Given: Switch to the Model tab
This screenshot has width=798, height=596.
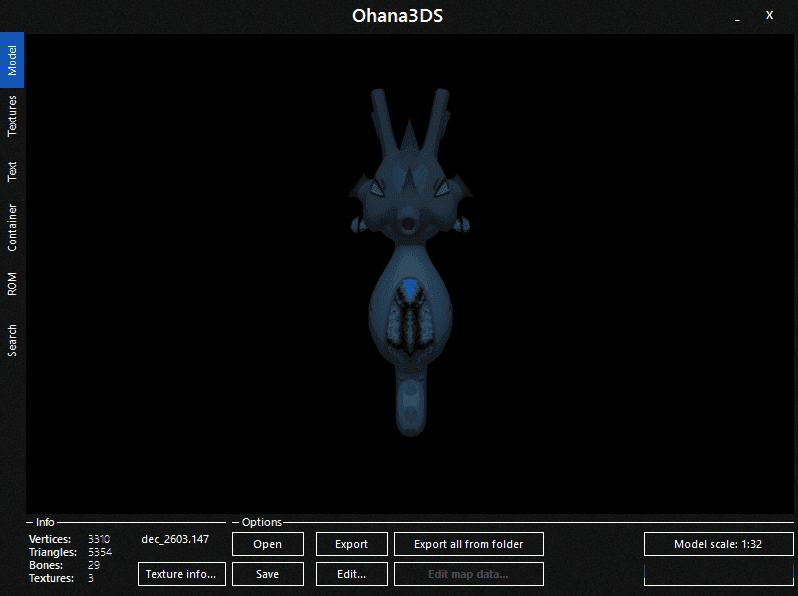Looking at the screenshot, I should coord(12,60).
